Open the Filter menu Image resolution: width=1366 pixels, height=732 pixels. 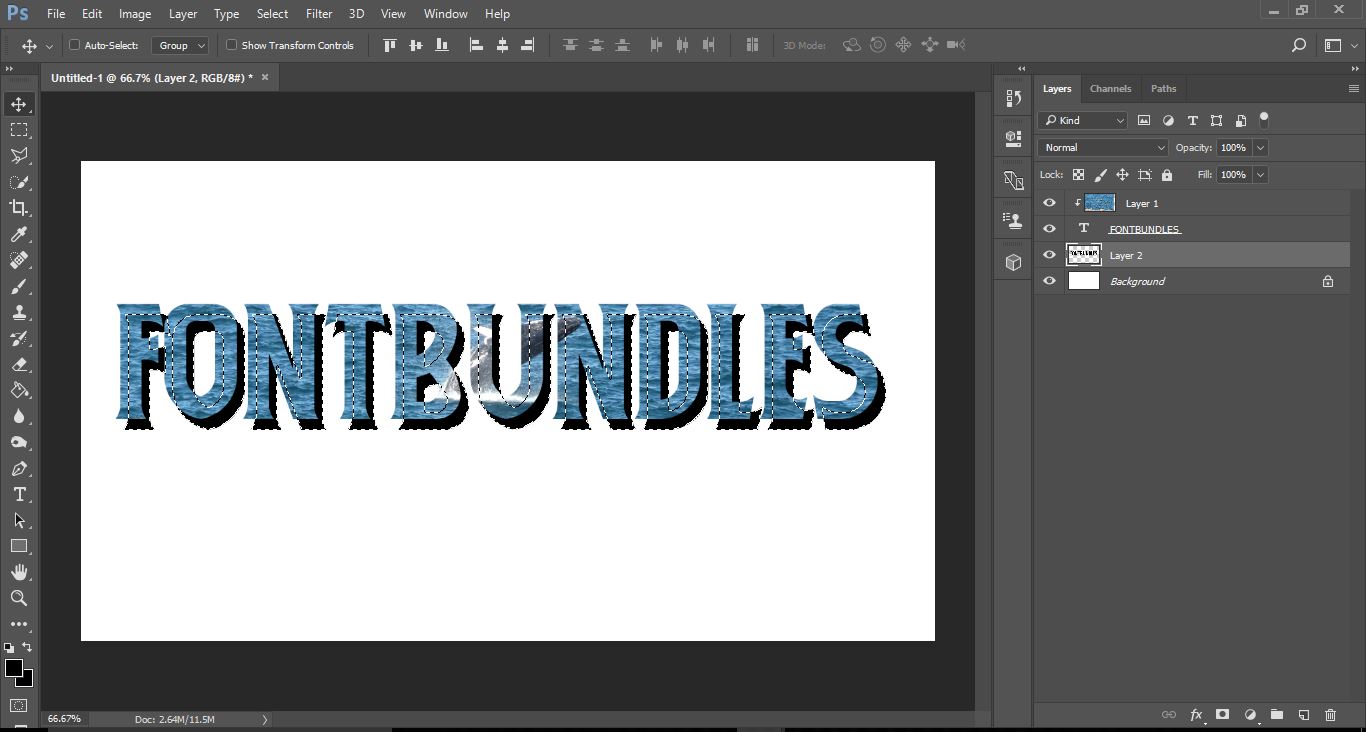[x=318, y=13]
